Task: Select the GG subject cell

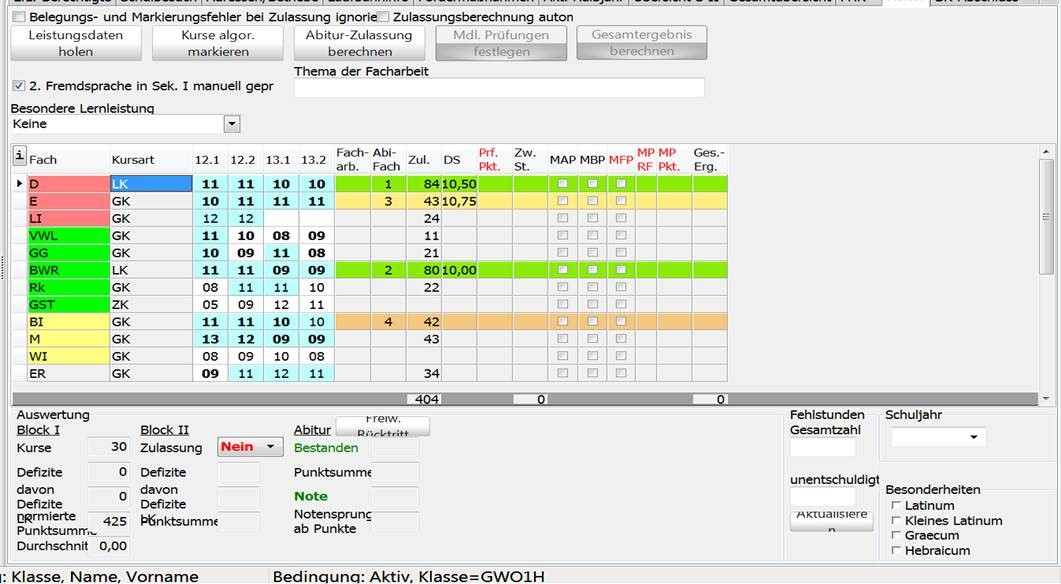Action: click(68, 253)
